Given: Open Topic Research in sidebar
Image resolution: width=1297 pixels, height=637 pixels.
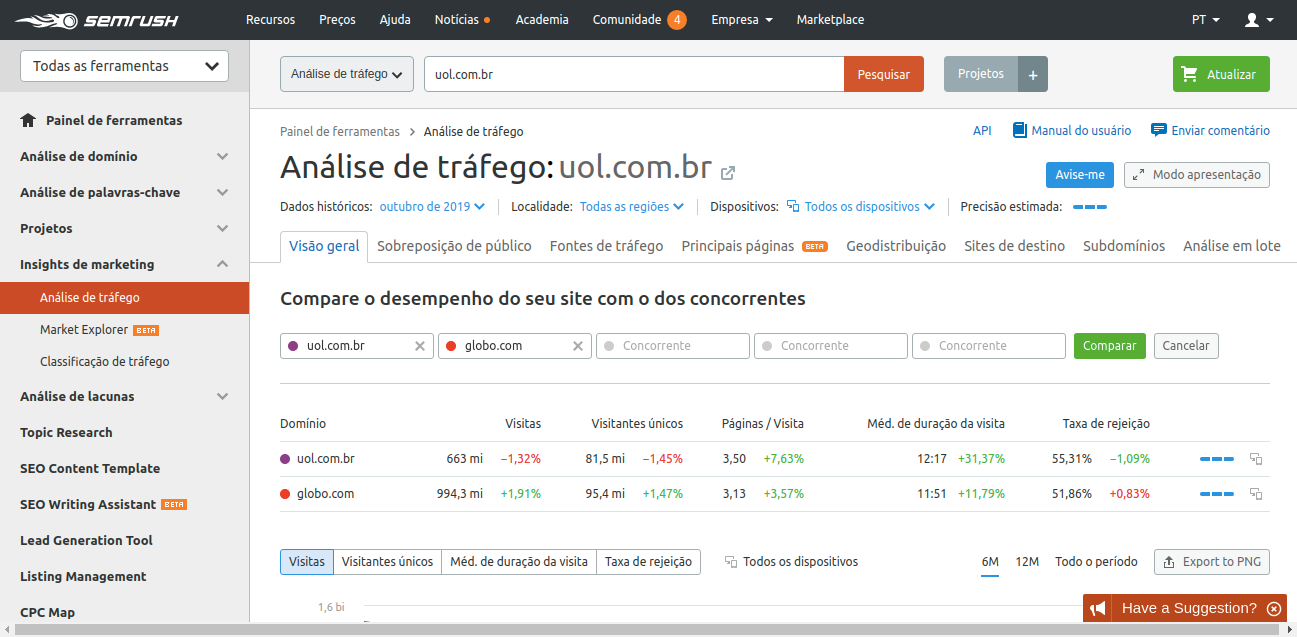Looking at the screenshot, I should [x=66, y=432].
